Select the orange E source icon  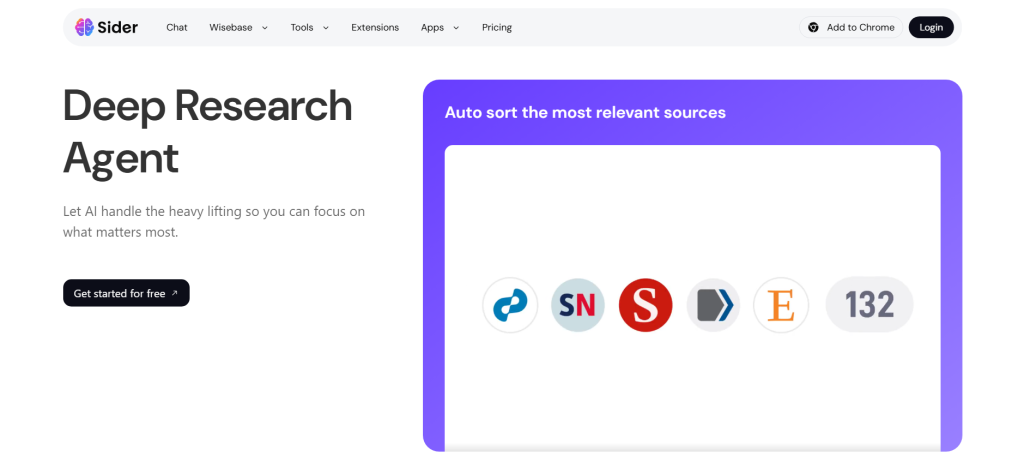pyautogui.click(x=781, y=305)
